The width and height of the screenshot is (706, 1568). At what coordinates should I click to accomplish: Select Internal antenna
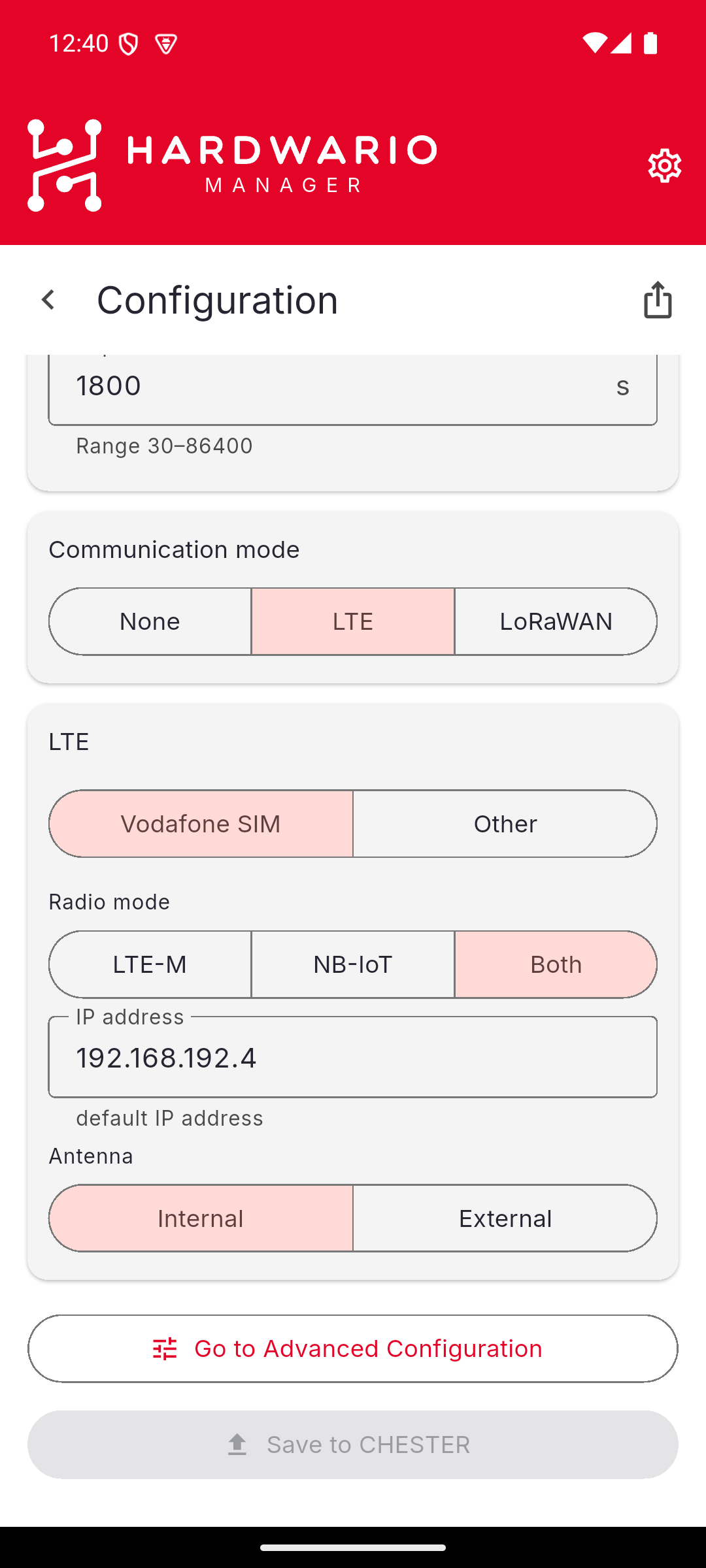(201, 1218)
